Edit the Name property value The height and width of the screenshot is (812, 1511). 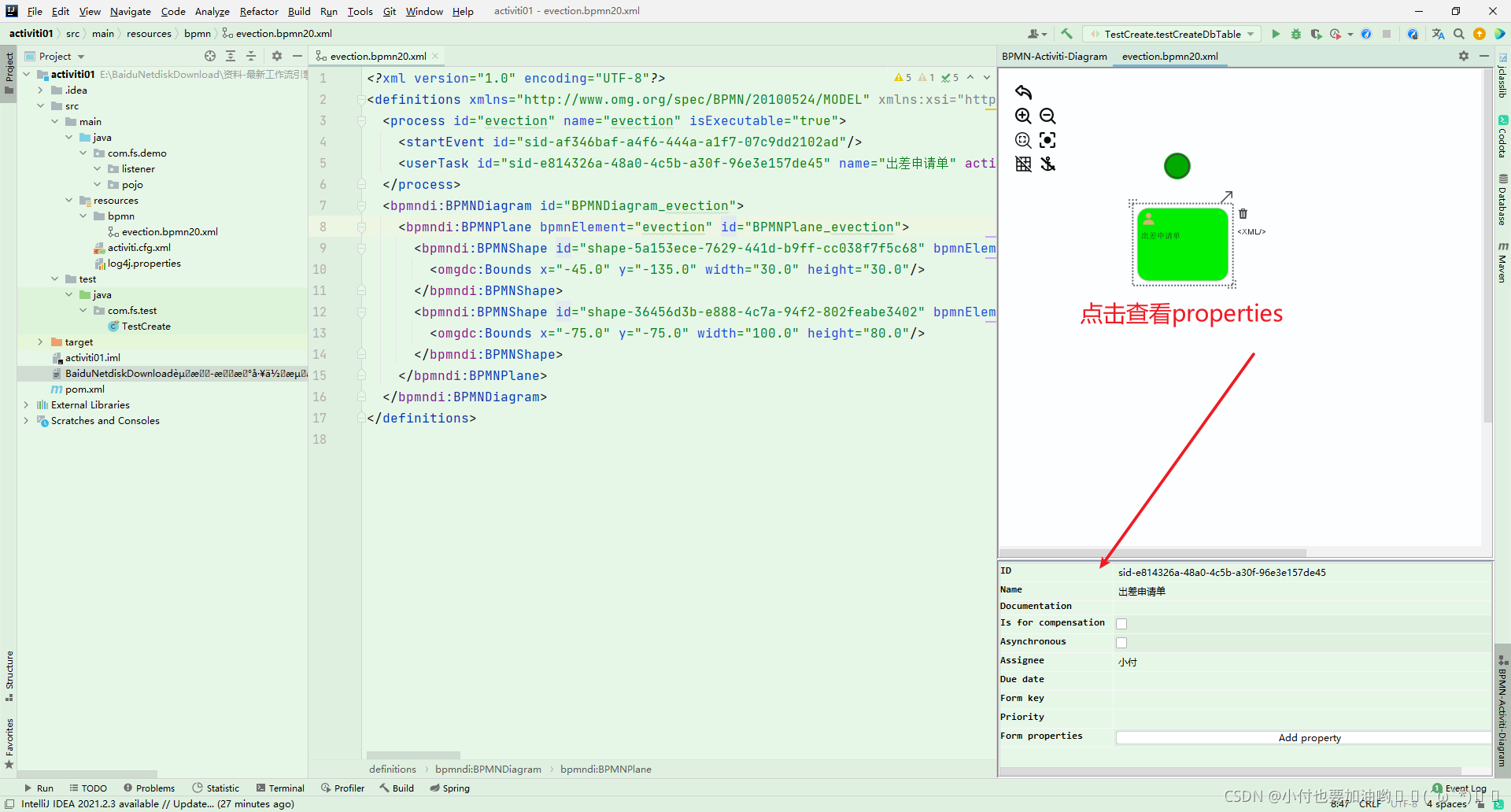(1302, 591)
